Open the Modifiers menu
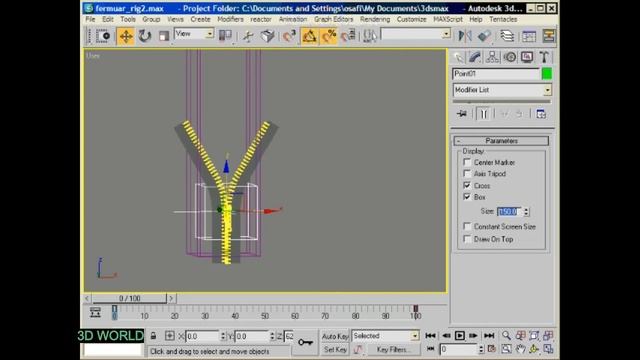The width and height of the screenshot is (640, 360). [230, 19]
